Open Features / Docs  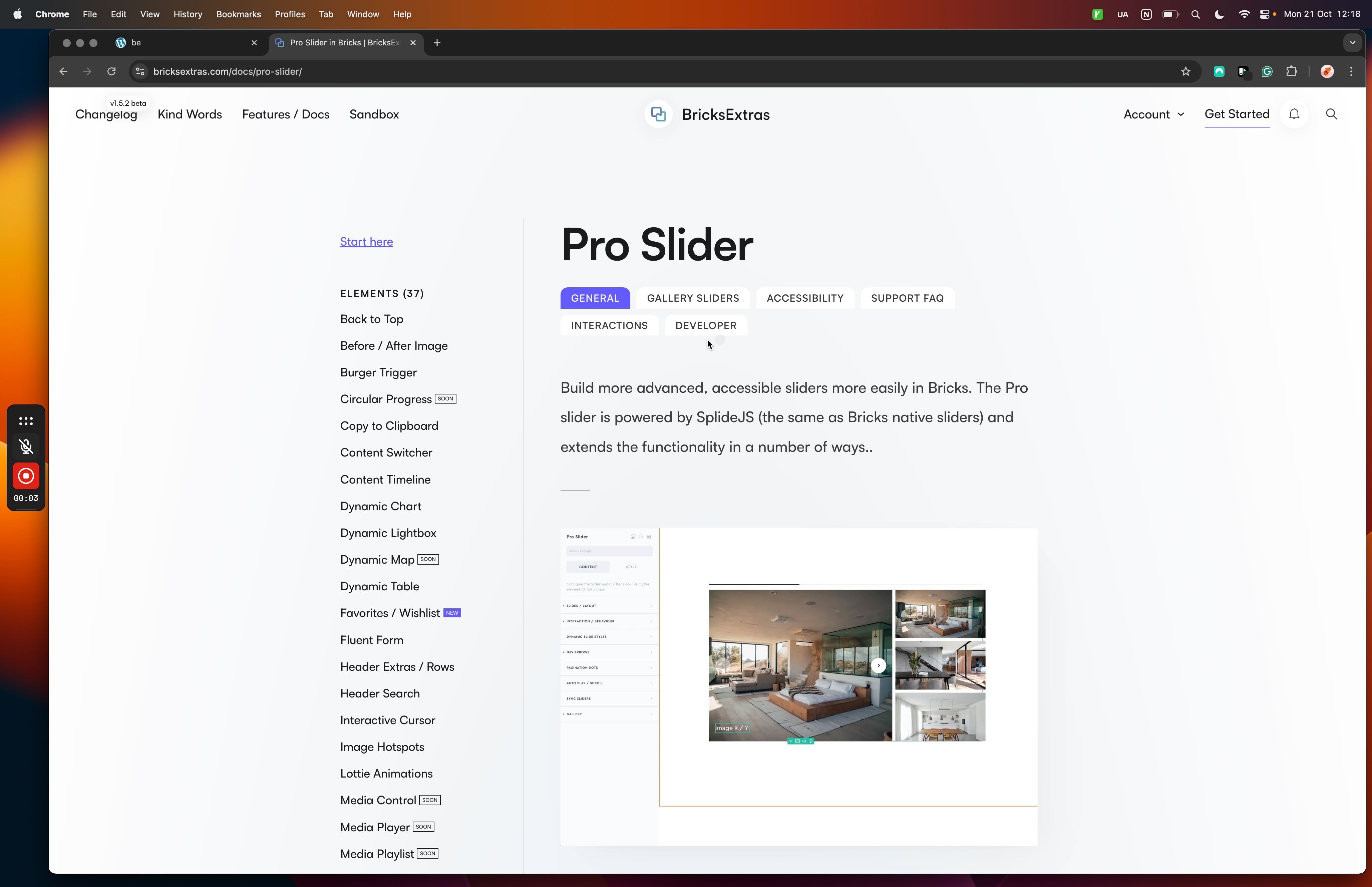[x=286, y=114]
